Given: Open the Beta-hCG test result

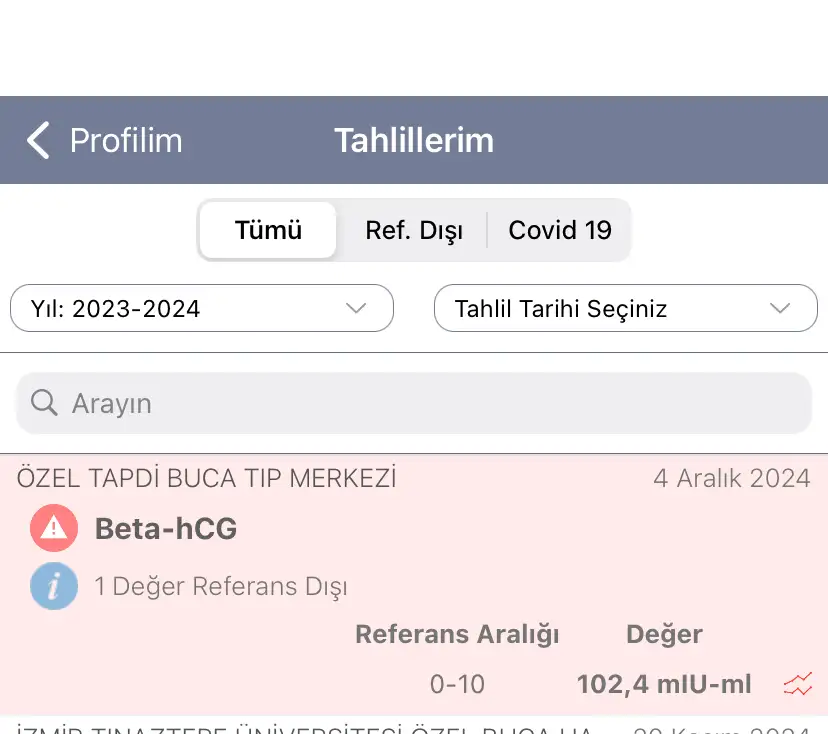Looking at the screenshot, I should click(x=166, y=529).
